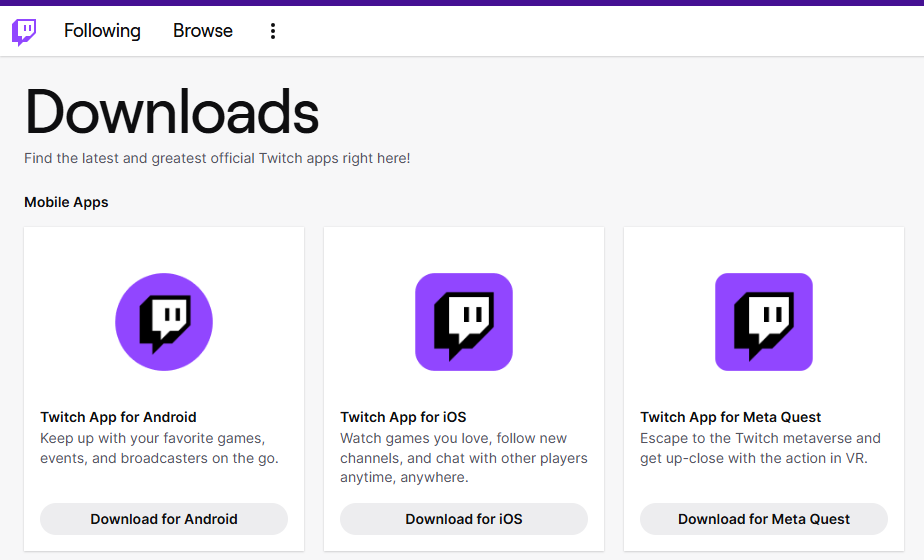This screenshot has height=560, width=924.
Task: Click the 'Escape to the Twitch metaverse' description
Action: point(760,448)
